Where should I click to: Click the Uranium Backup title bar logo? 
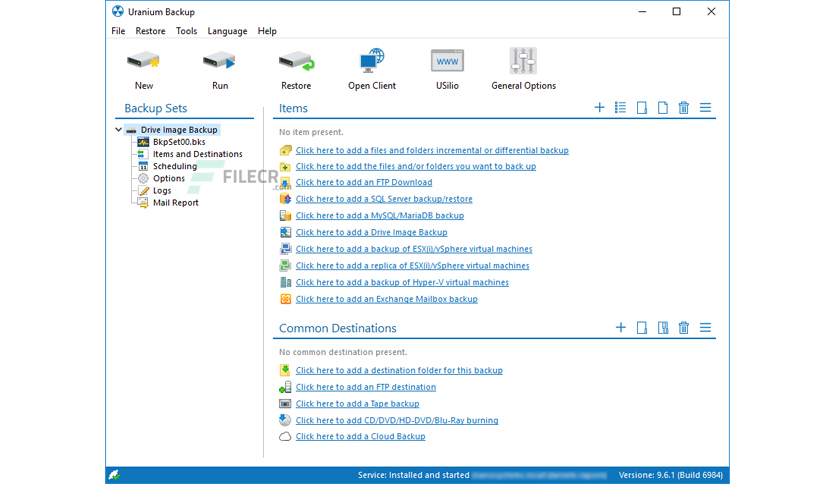click(x=118, y=11)
